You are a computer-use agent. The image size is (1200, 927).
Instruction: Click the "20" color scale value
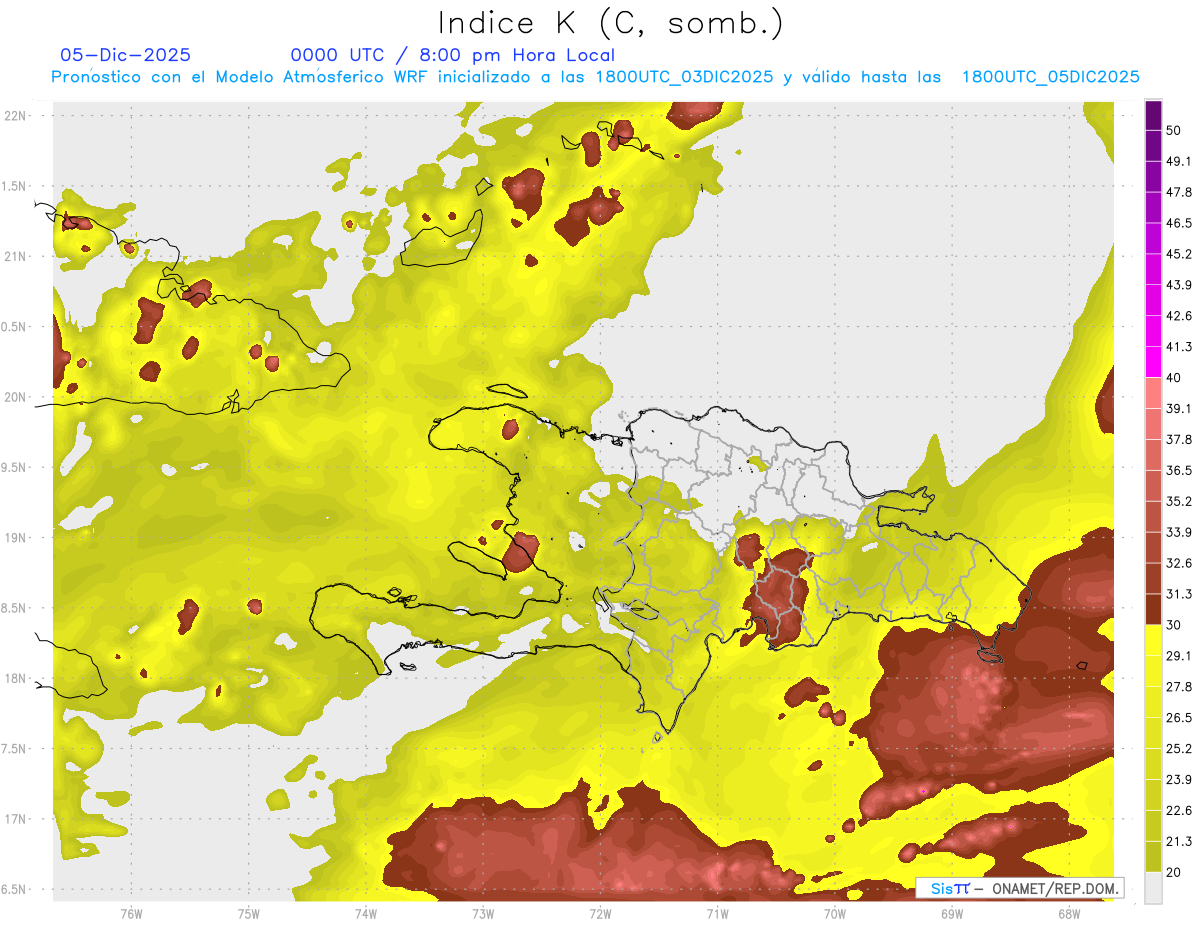tap(1173, 872)
